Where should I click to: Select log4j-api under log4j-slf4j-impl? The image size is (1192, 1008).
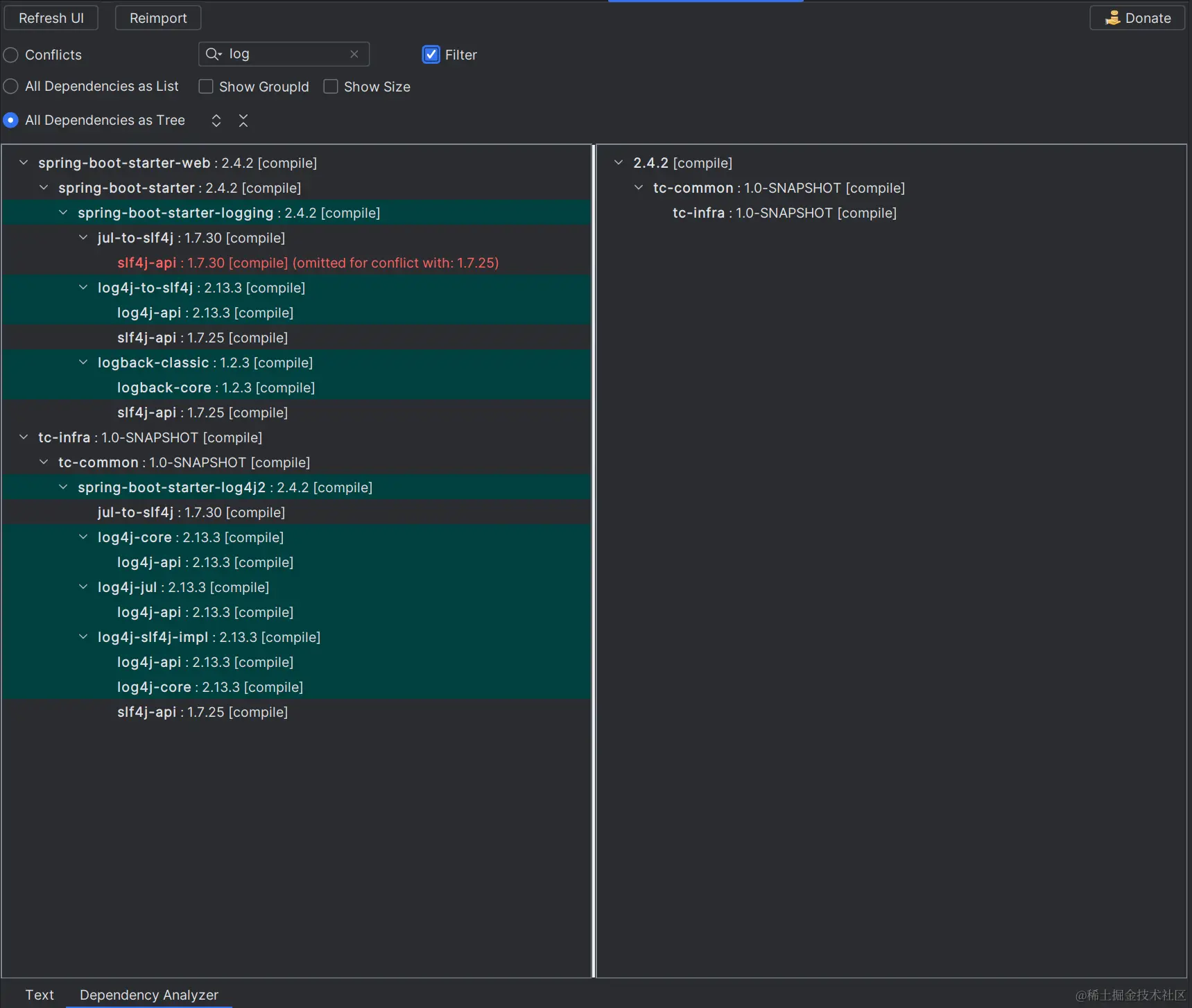click(297, 662)
